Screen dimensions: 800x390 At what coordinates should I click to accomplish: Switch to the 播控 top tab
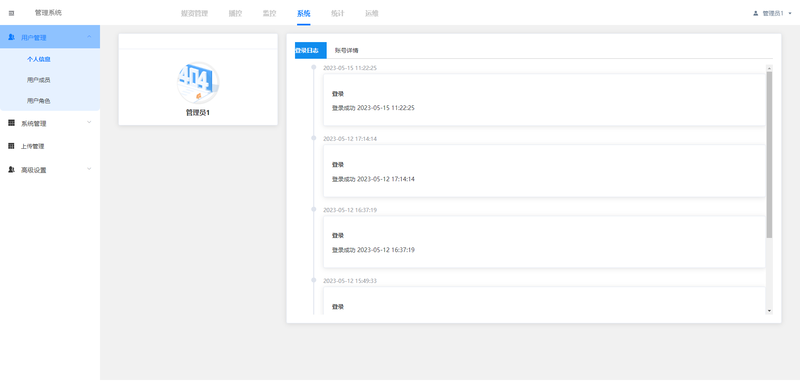point(235,14)
